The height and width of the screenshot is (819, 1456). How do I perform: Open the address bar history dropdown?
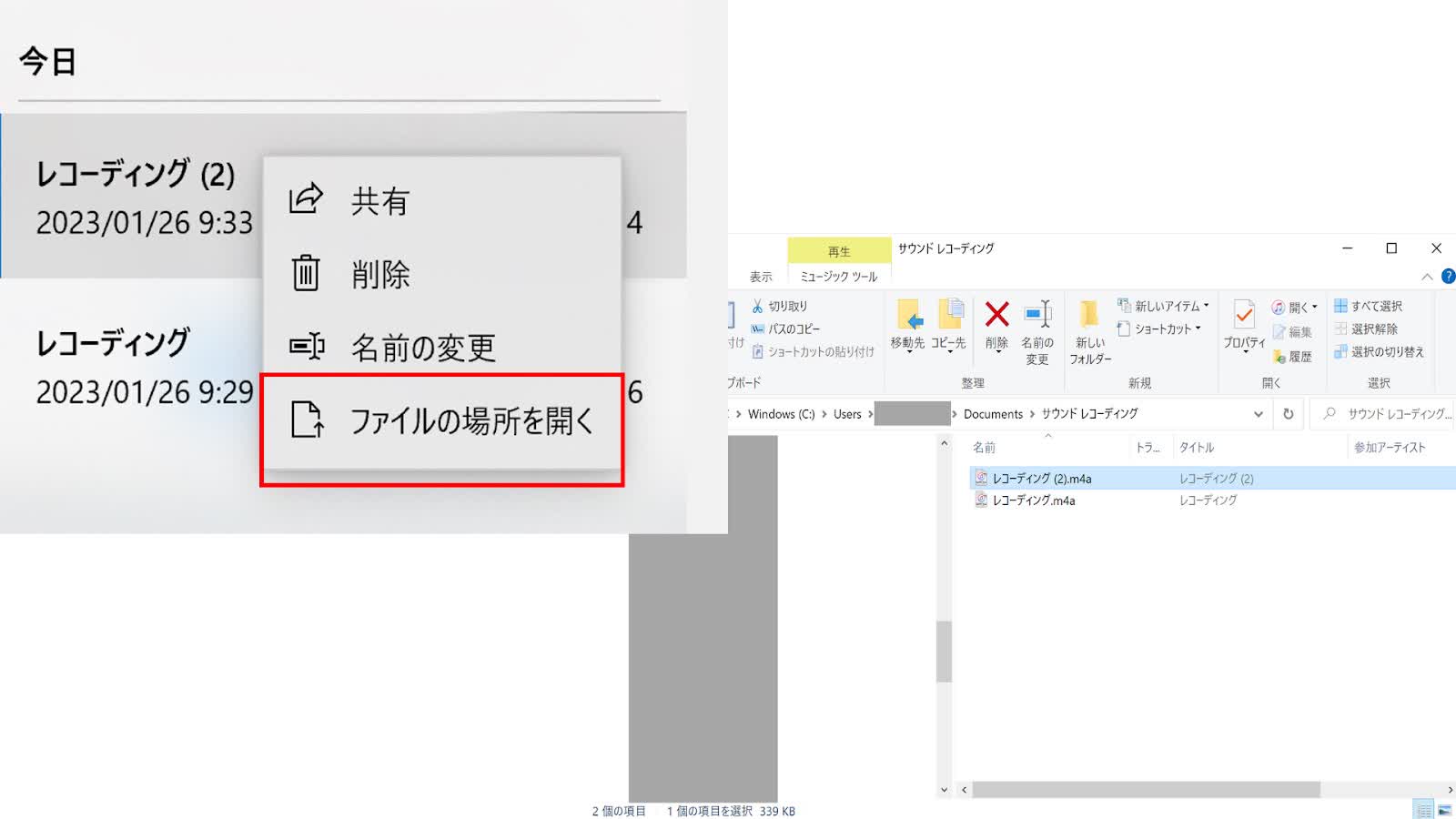(x=1258, y=414)
